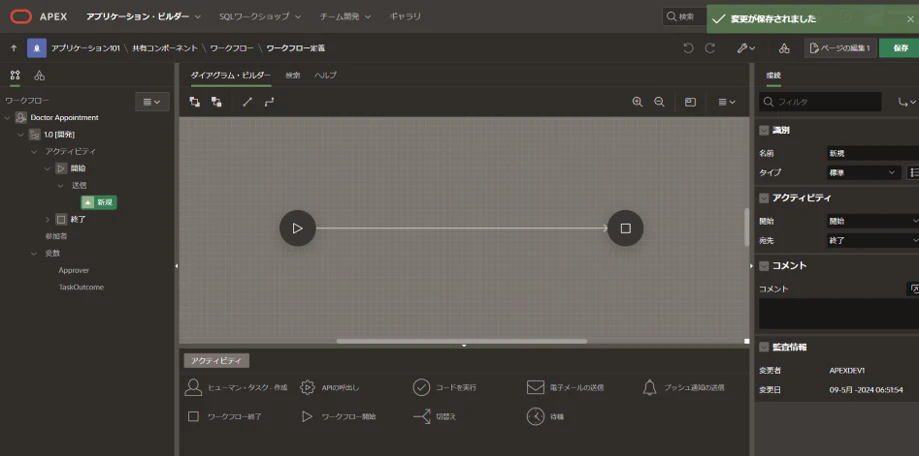Open the タイプ dropdown

click(x=864, y=172)
